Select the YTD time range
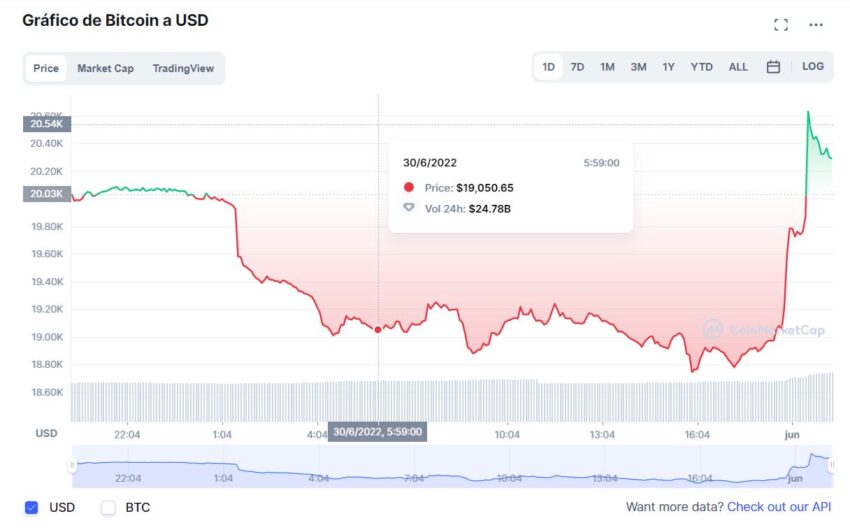 point(701,67)
